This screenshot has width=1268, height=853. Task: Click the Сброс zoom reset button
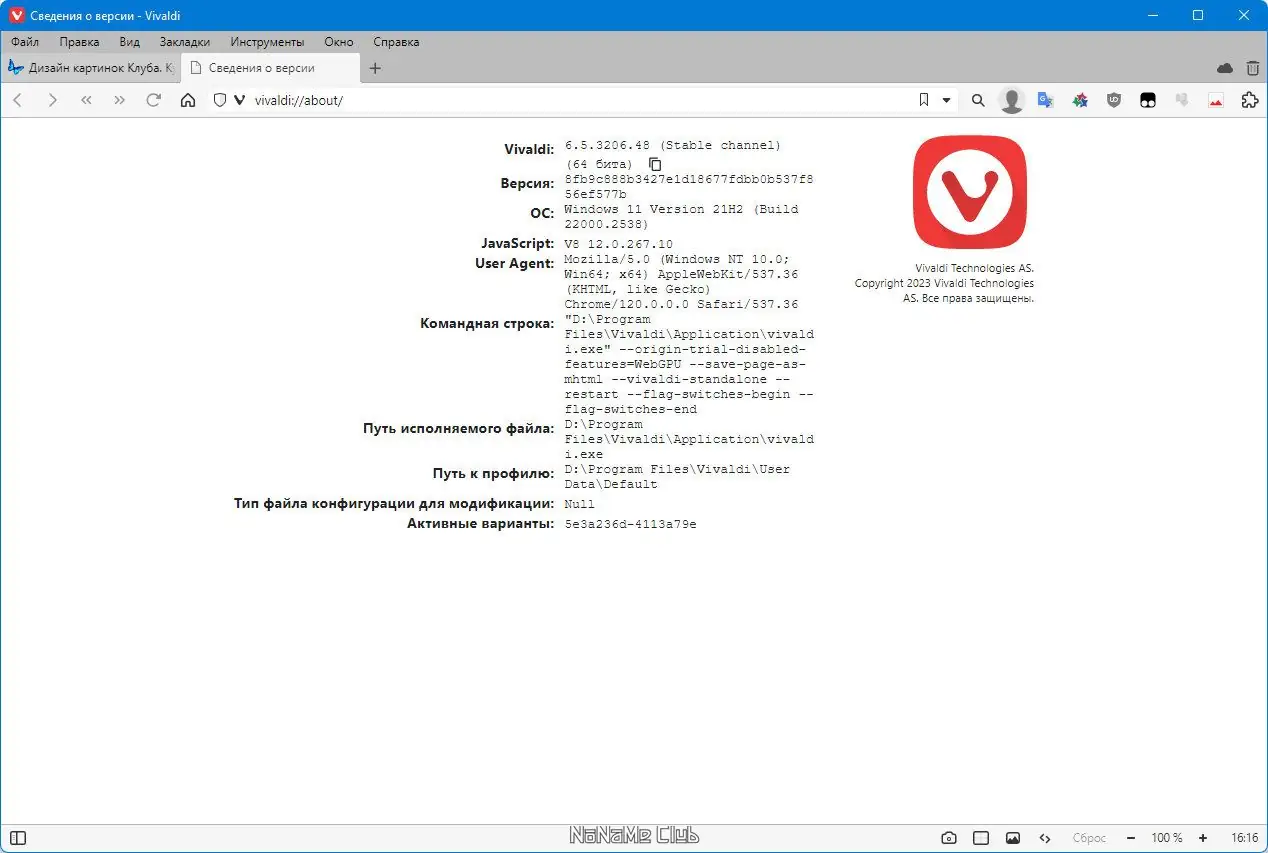(1089, 838)
